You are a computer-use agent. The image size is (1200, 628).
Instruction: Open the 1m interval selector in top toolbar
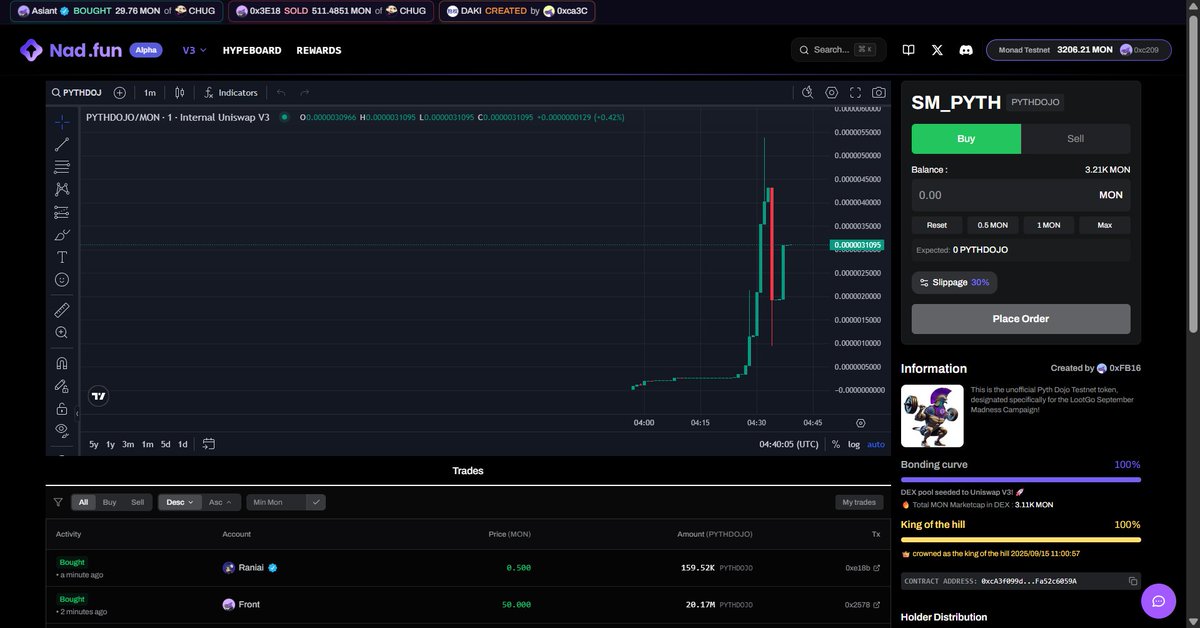pyautogui.click(x=149, y=92)
